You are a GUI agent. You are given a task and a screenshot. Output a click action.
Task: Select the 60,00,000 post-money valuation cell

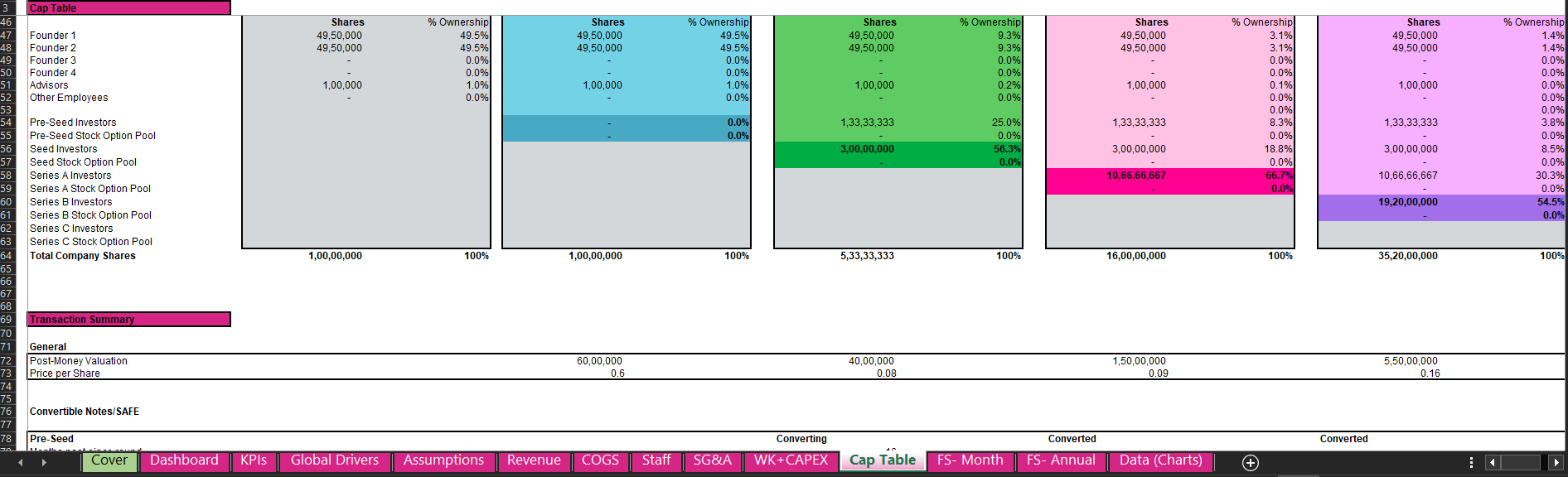599,361
